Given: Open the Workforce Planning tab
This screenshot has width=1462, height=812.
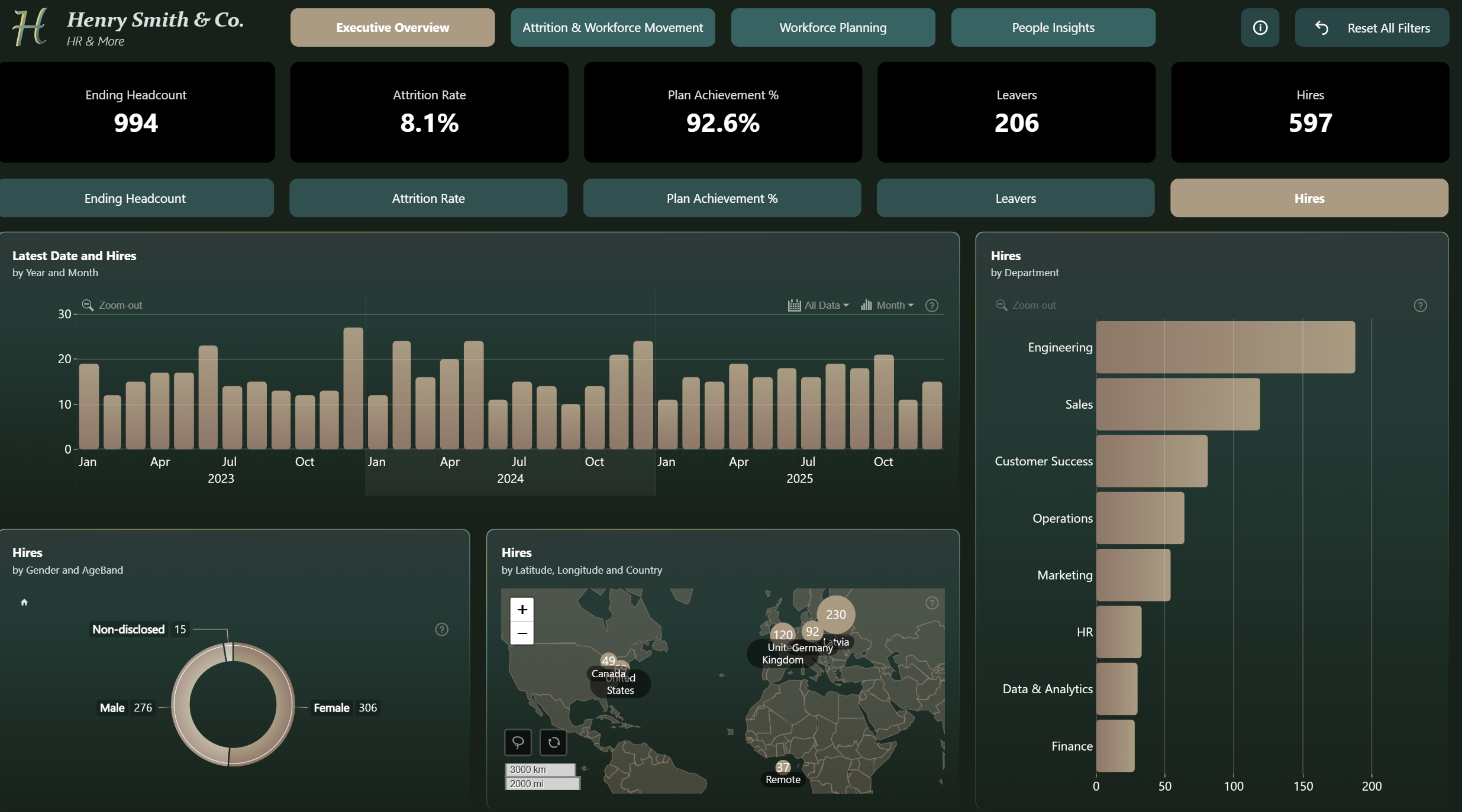Looking at the screenshot, I should coord(833,28).
